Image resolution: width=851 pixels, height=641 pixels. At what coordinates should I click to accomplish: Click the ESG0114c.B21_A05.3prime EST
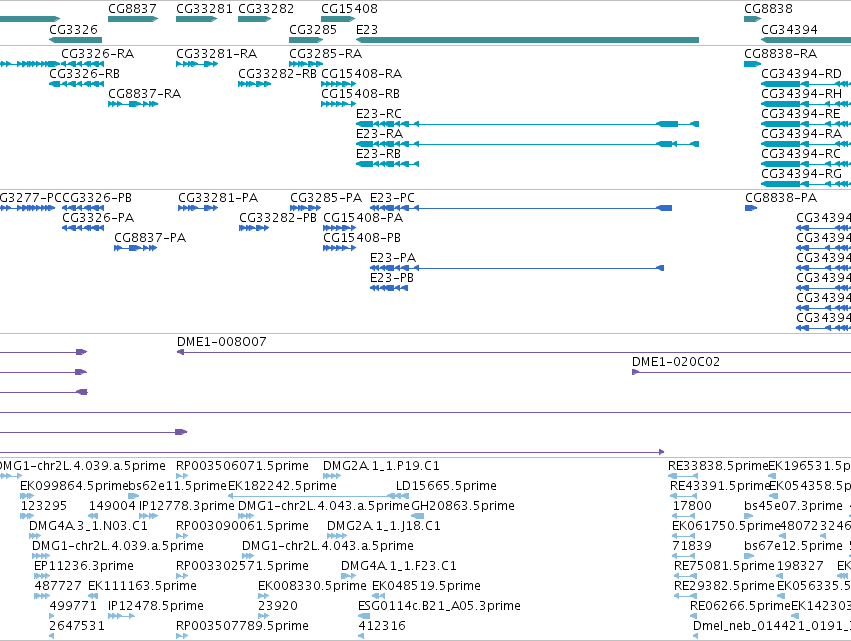364,616
